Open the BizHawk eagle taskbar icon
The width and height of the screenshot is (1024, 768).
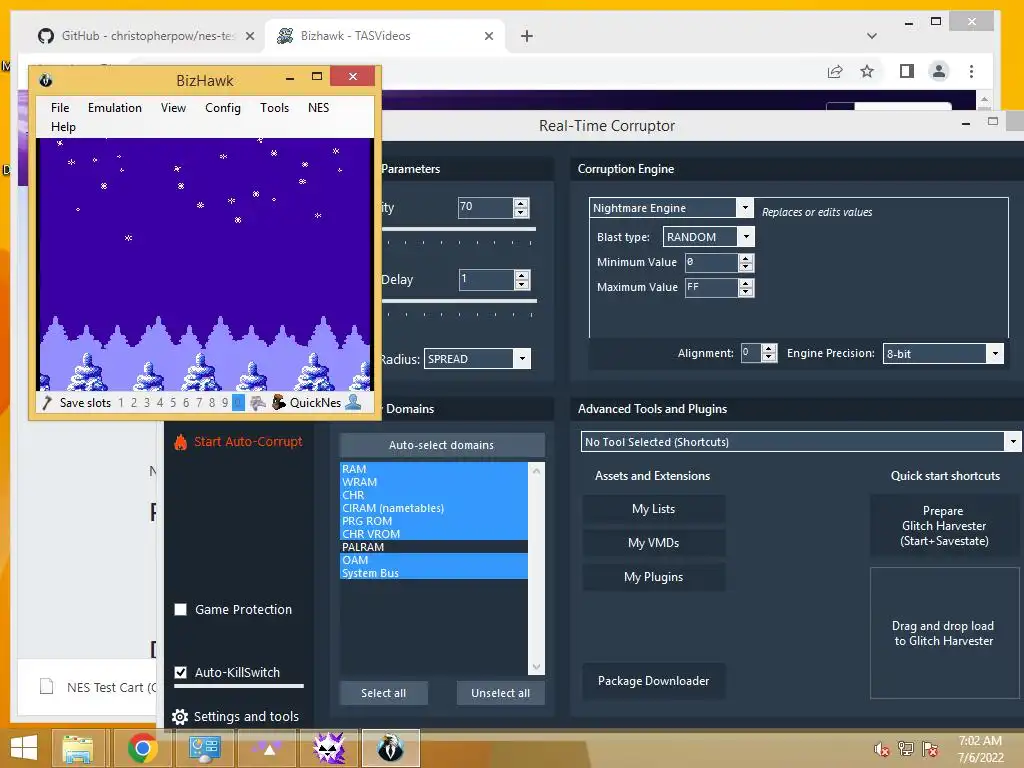tap(391, 748)
